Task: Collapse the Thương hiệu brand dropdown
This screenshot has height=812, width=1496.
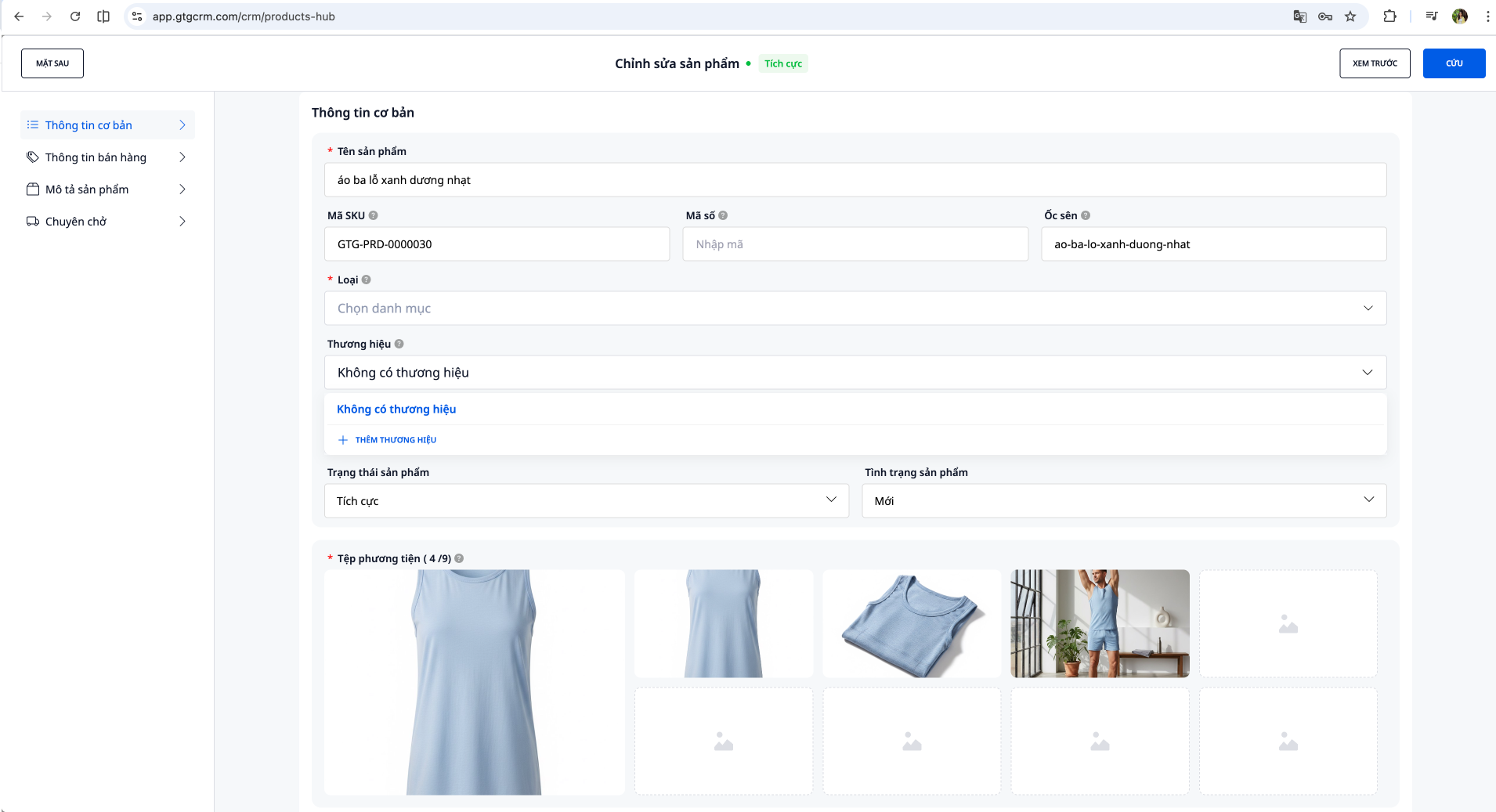Action: click(1367, 373)
